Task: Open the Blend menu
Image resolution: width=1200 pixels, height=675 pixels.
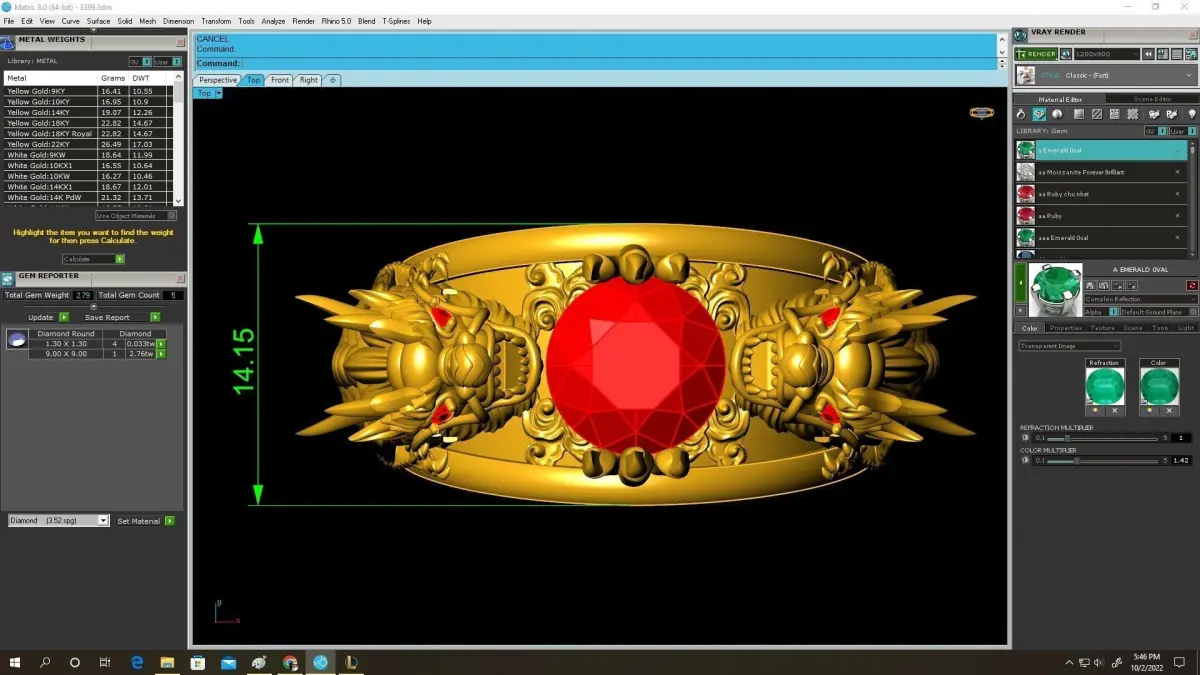Action: (x=366, y=21)
